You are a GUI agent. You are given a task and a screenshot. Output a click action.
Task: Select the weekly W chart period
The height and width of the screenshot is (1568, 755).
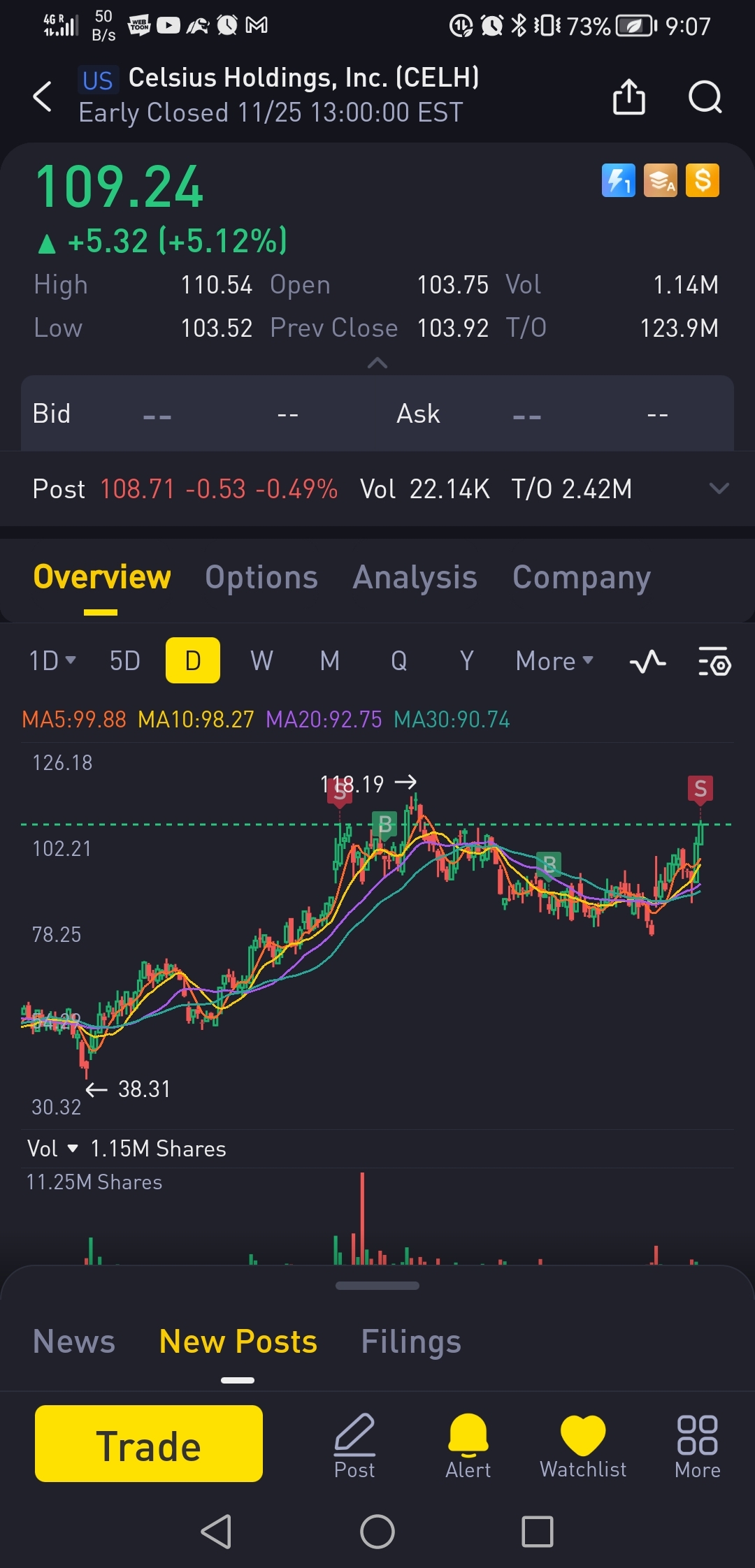pos(261,660)
